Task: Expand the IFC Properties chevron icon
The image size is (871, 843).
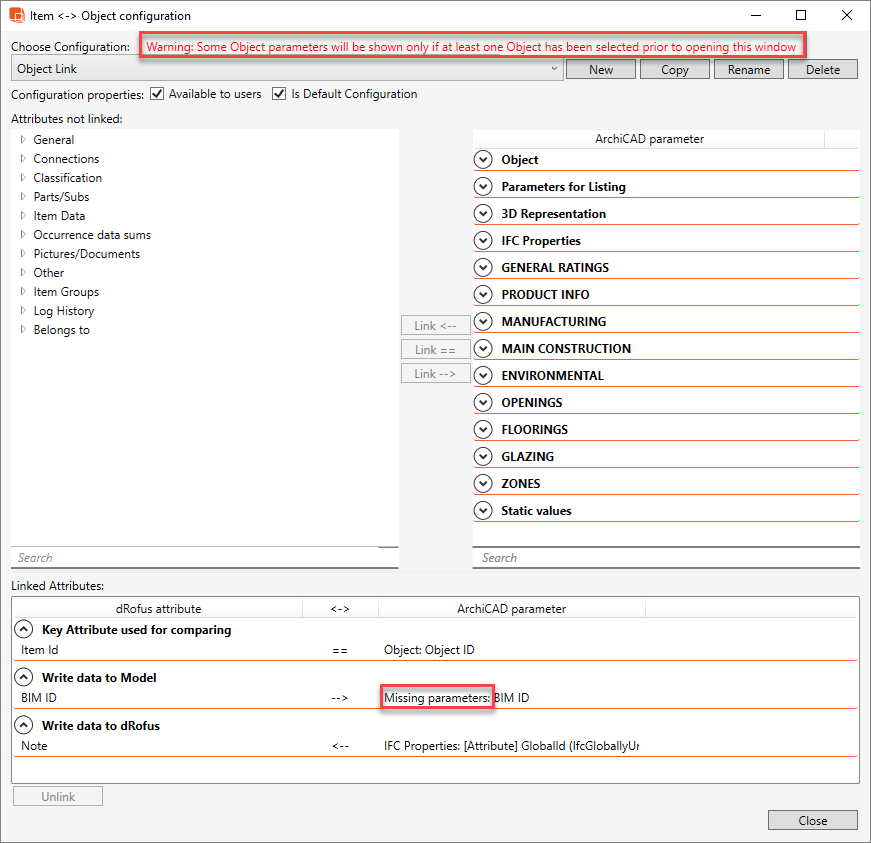Action: [x=484, y=241]
